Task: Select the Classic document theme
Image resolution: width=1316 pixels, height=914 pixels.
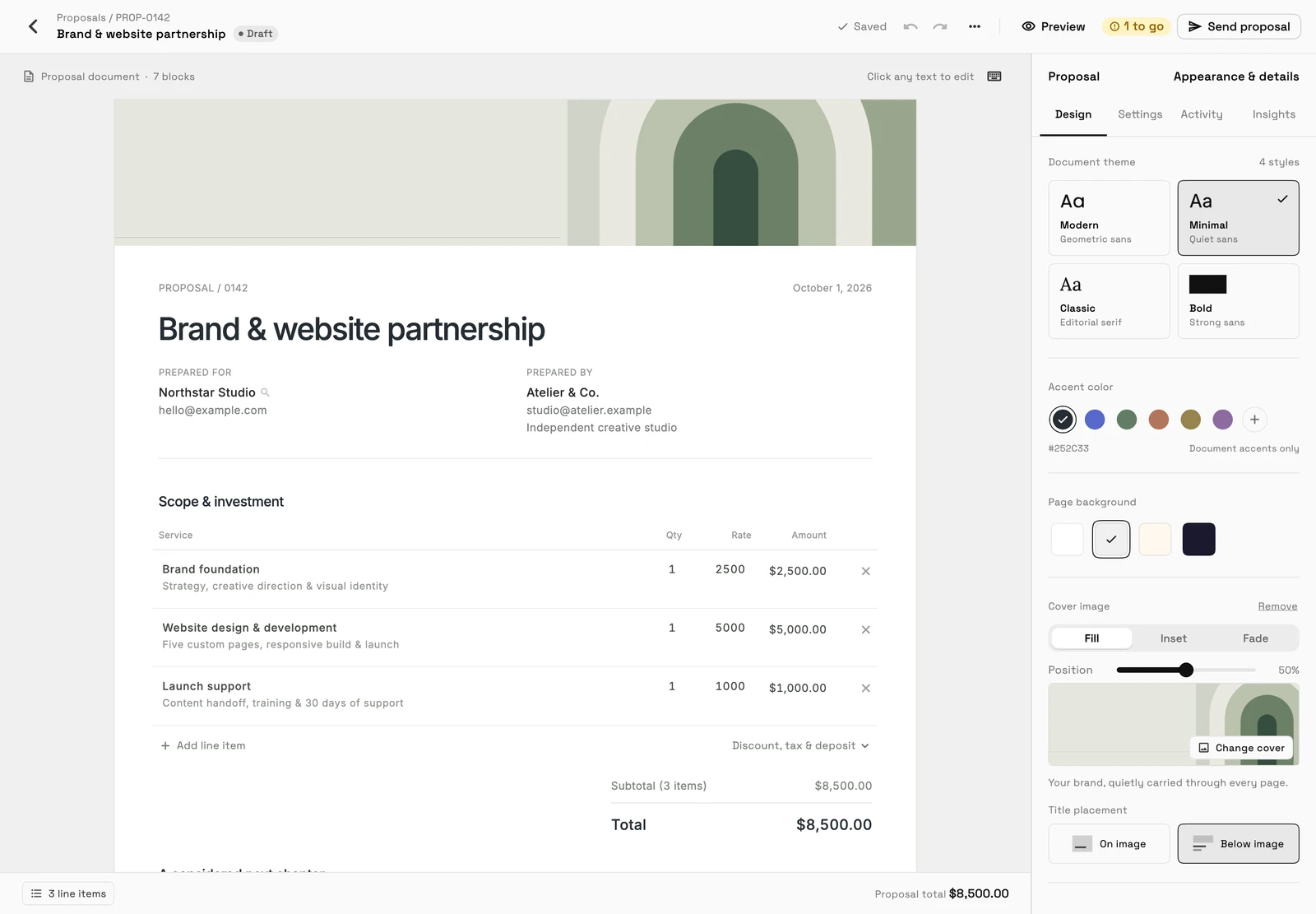Action: pos(1109,301)
